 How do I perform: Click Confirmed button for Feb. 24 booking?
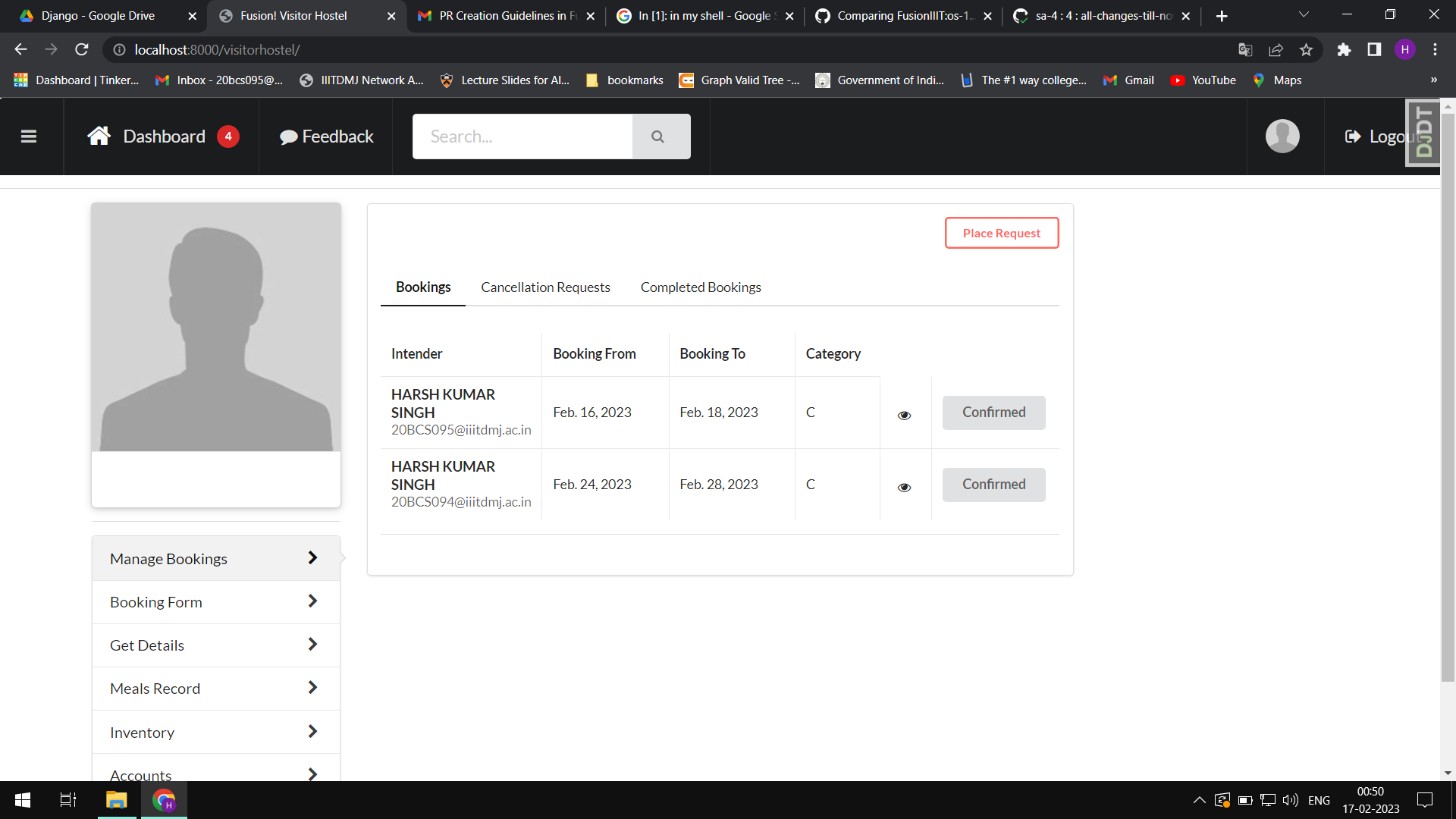(x=993, y=485)
